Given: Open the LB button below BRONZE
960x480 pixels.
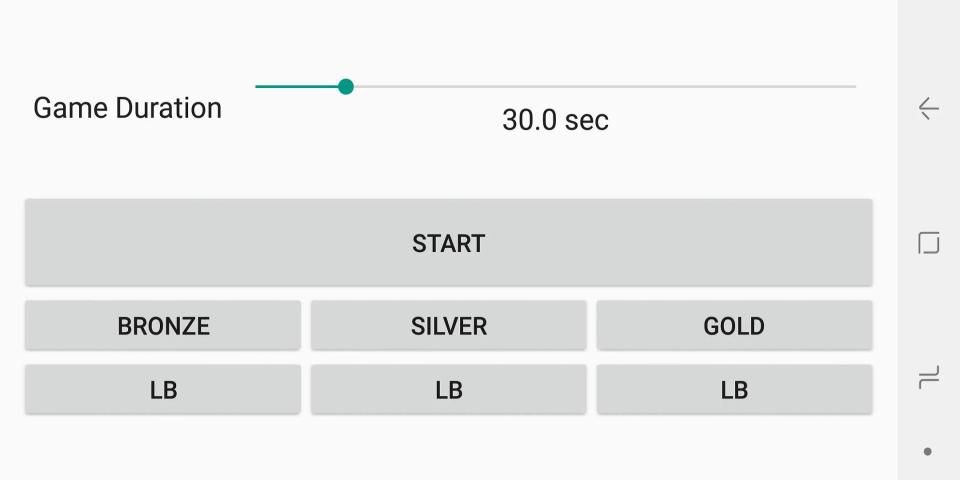Looking at the screenshot, I should pos(163,390).
